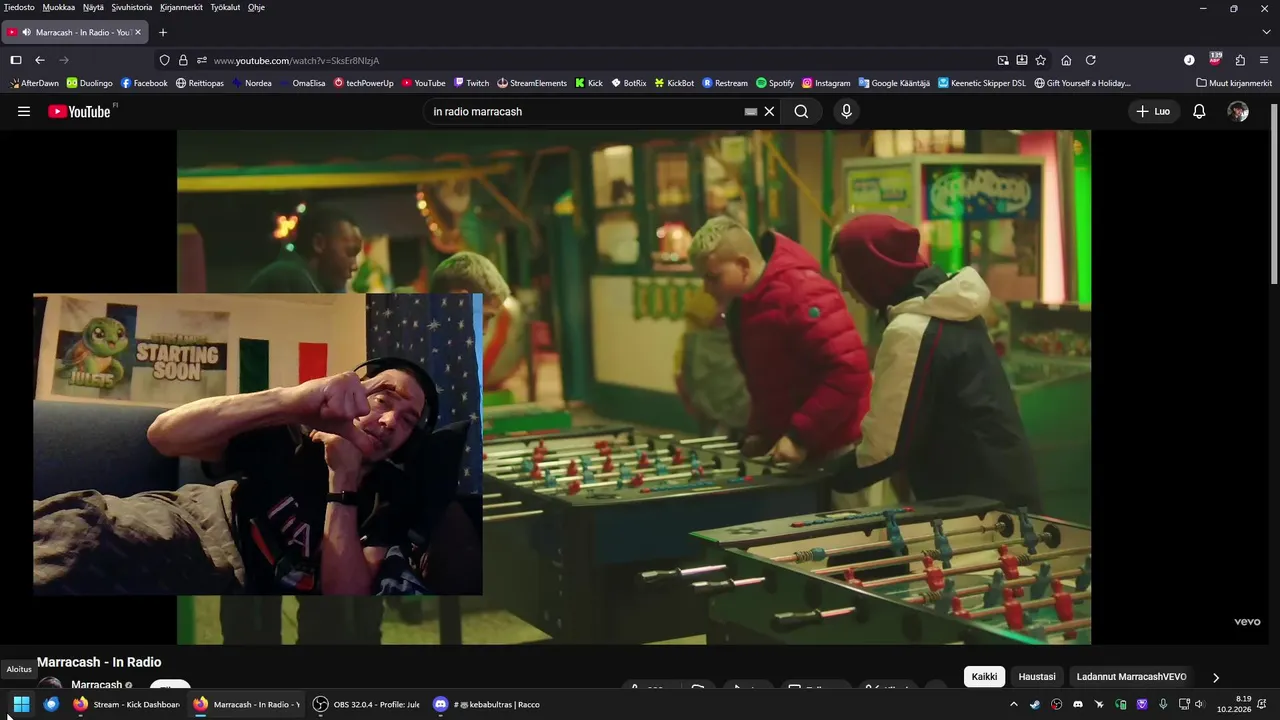Open Nordea bookmark
Image resolution: width=1280 pixels, height=720 pixels.
[252, 83]
